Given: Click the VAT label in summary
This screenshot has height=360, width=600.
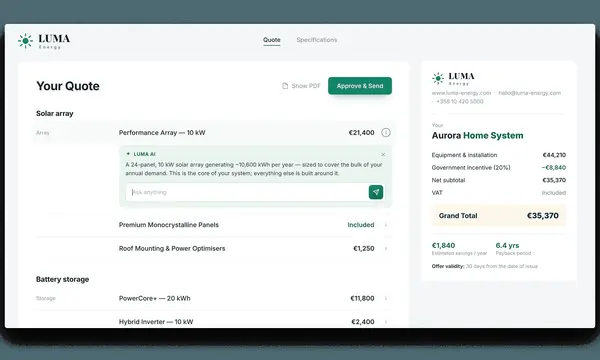Looking at the screenshot, I should (437, 193).
